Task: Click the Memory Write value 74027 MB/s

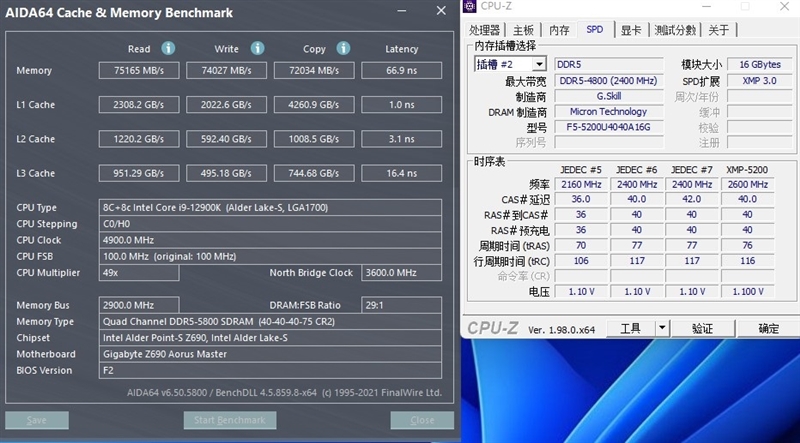Action: [227, 70]
